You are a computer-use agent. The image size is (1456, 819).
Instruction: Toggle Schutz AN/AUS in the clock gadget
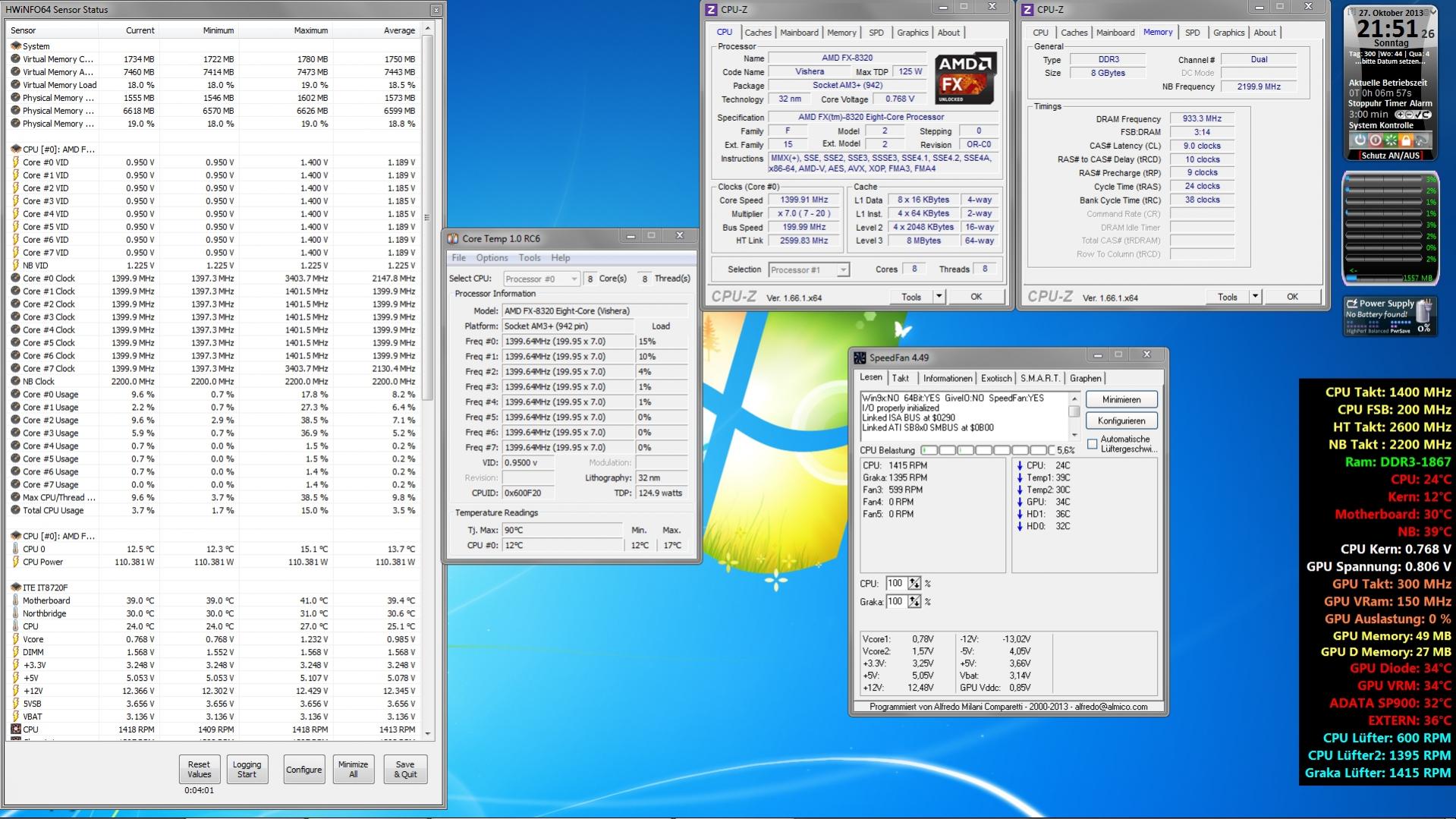(1390, 156)
